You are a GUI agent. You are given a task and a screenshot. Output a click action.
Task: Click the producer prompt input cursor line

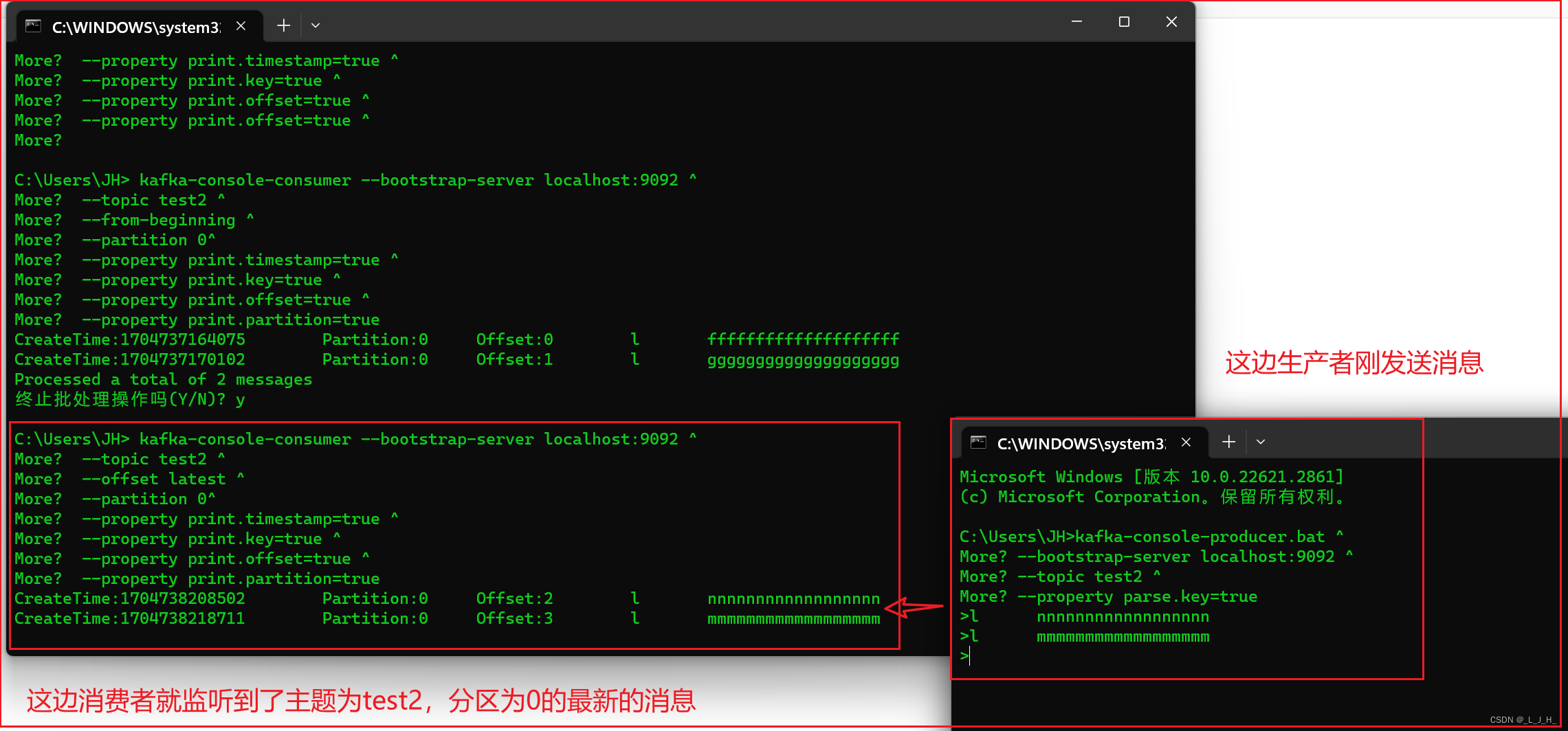(965, 656)
